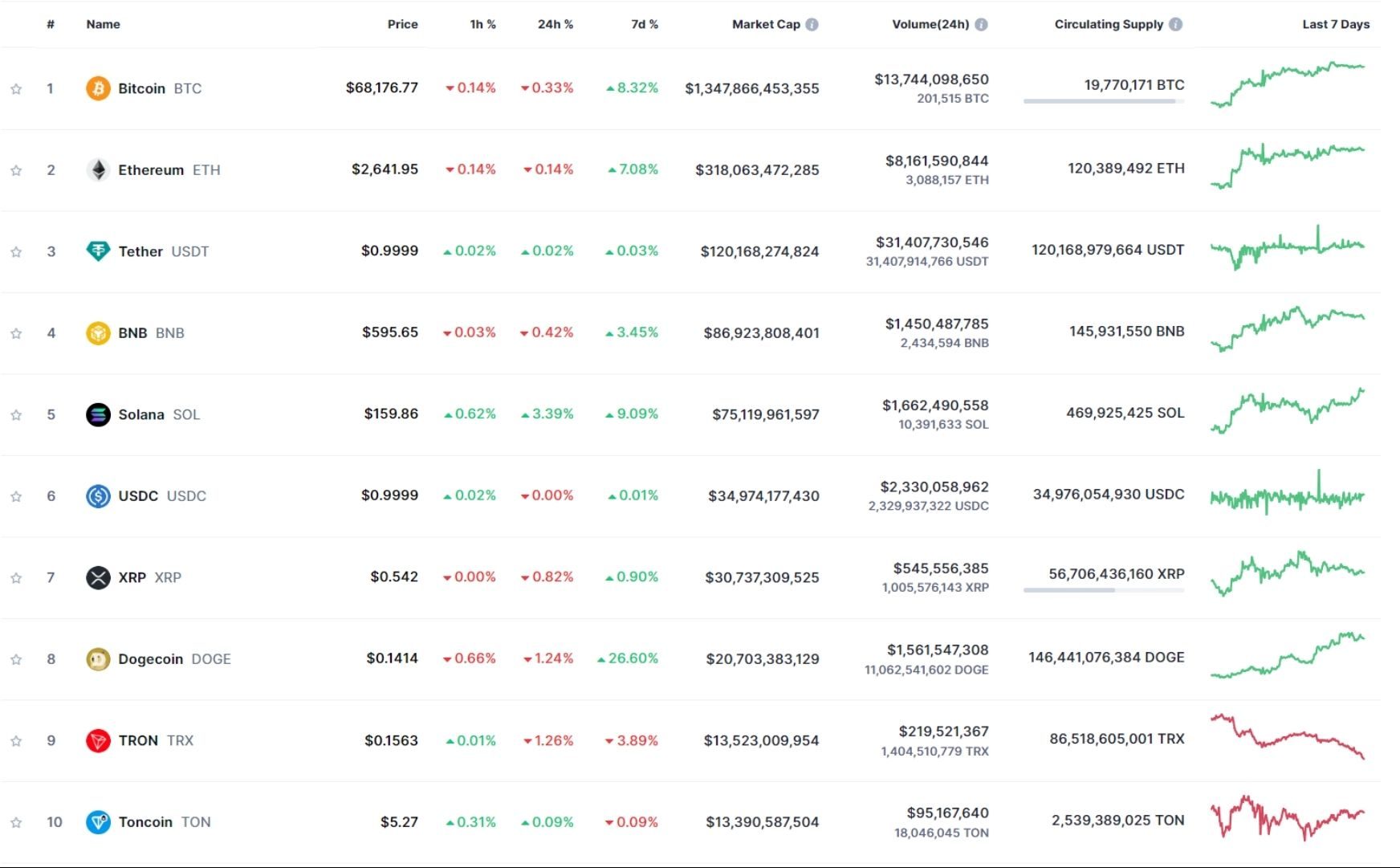Star Bitcoin to add it to watchlist

pyautogui.click(x=15, y=88)
